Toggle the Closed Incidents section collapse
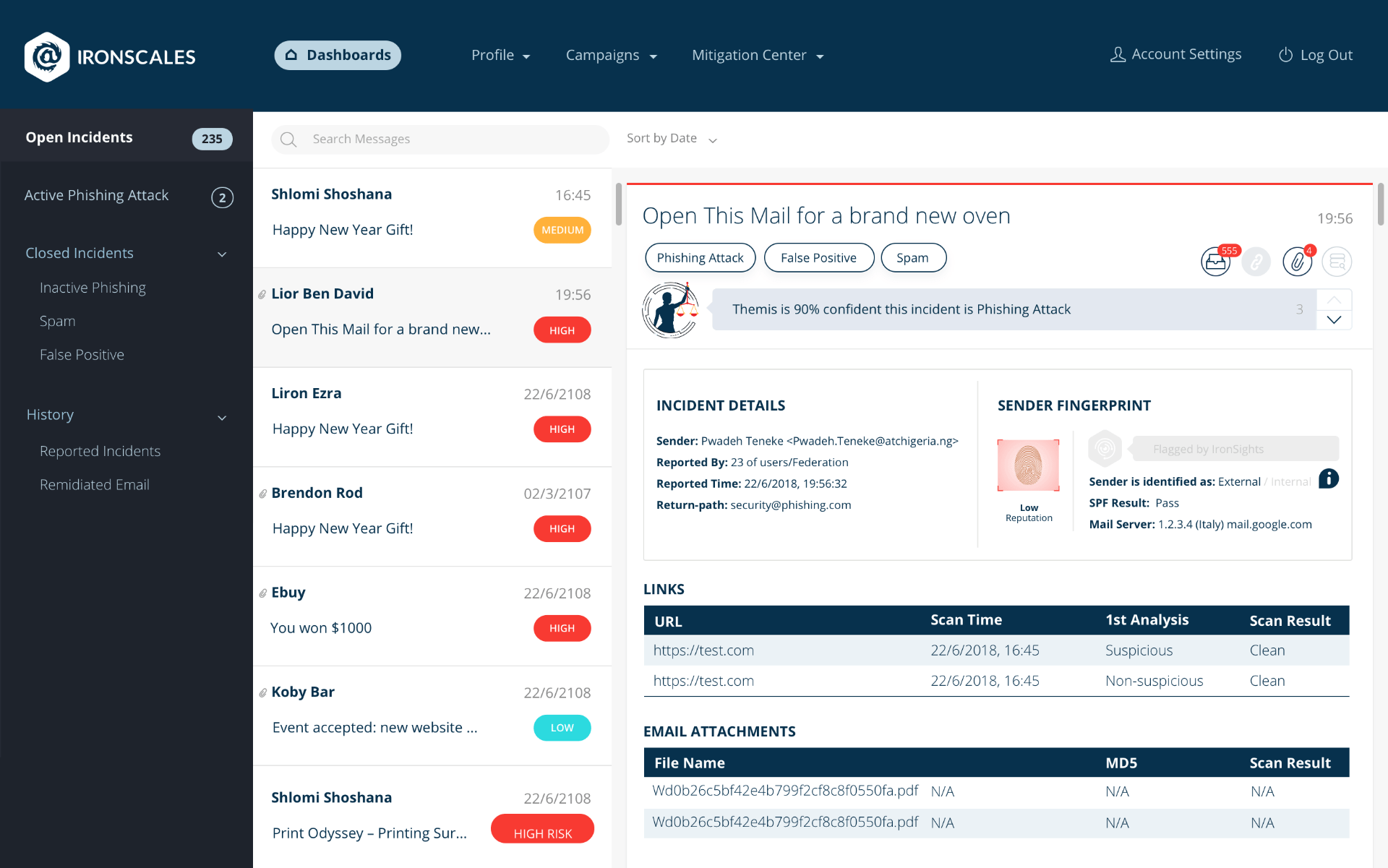1388x868 pixels. 221,253
